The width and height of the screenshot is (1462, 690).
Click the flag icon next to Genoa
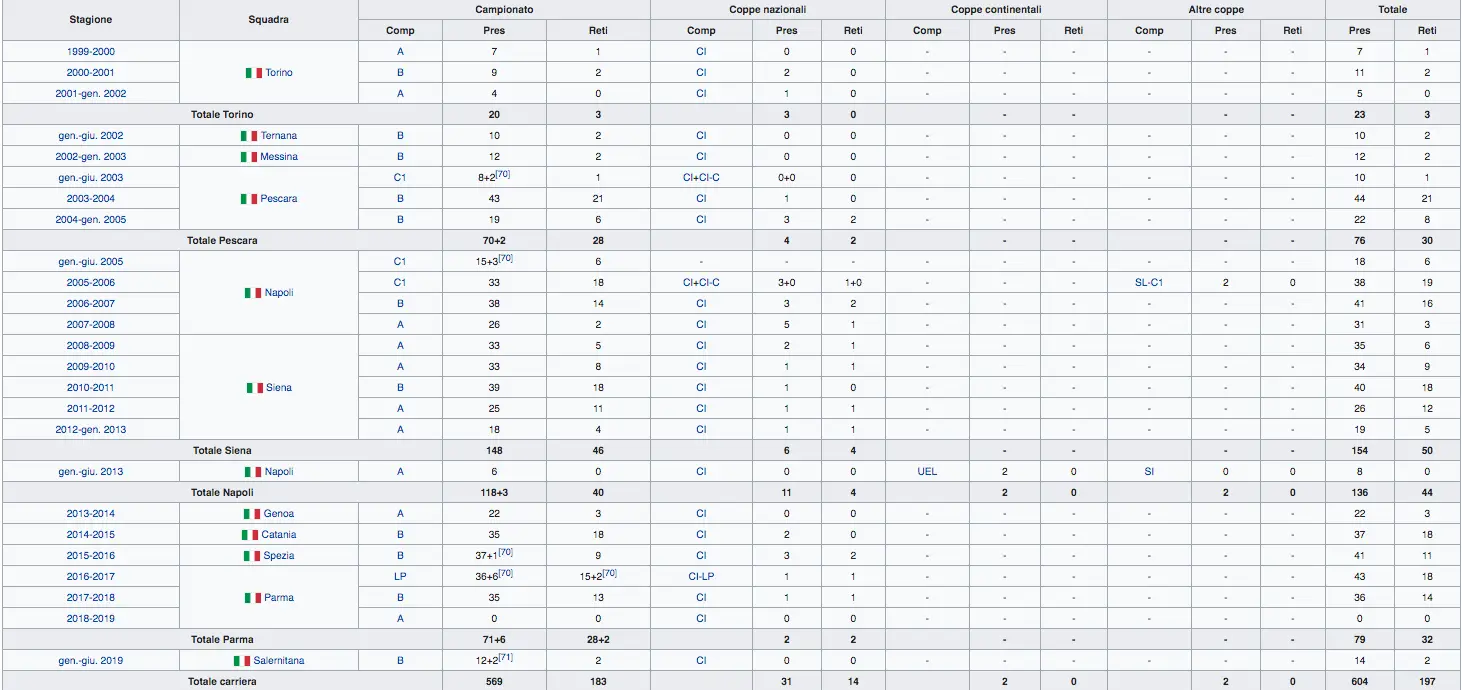[252, 514]
